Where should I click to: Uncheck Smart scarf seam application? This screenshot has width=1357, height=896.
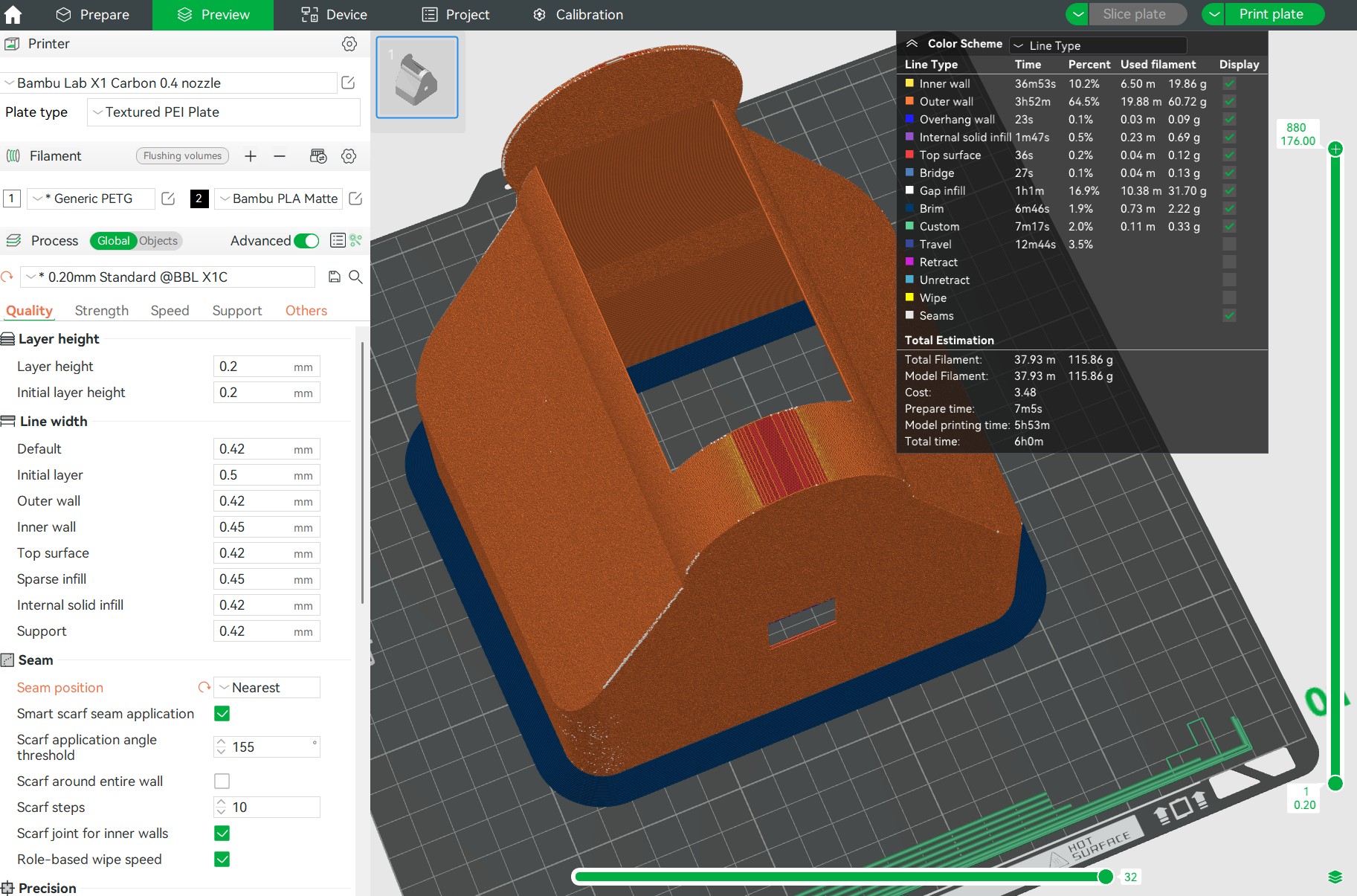pyautogui.click(x=222, y=714)
